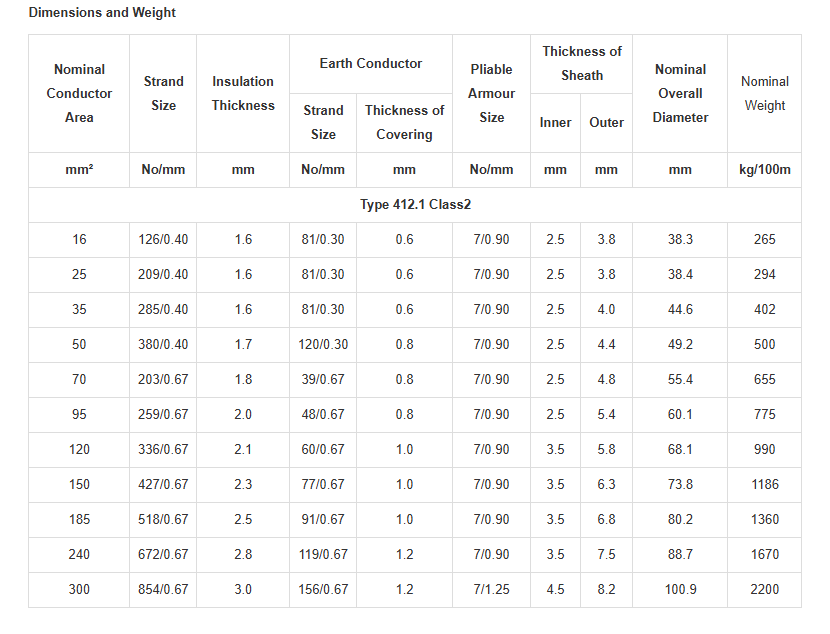The image size is (830, 634).
Task: Click strand size cell '380/0.40'
Action: (163, 345)
